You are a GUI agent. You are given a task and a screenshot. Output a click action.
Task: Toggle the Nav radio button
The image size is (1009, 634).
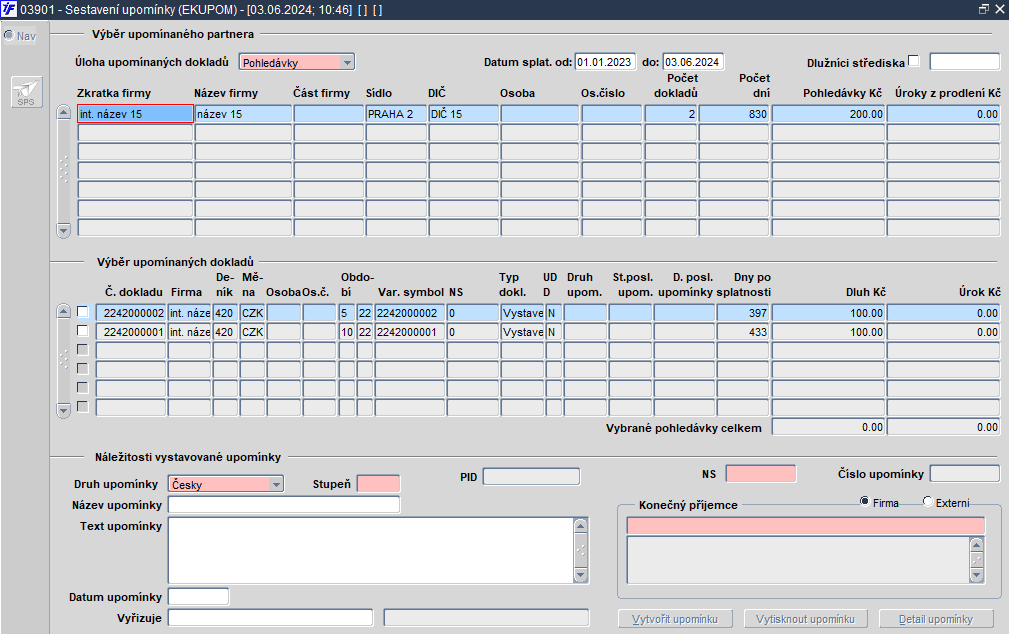pyautogui.click(x=9, y=35)
